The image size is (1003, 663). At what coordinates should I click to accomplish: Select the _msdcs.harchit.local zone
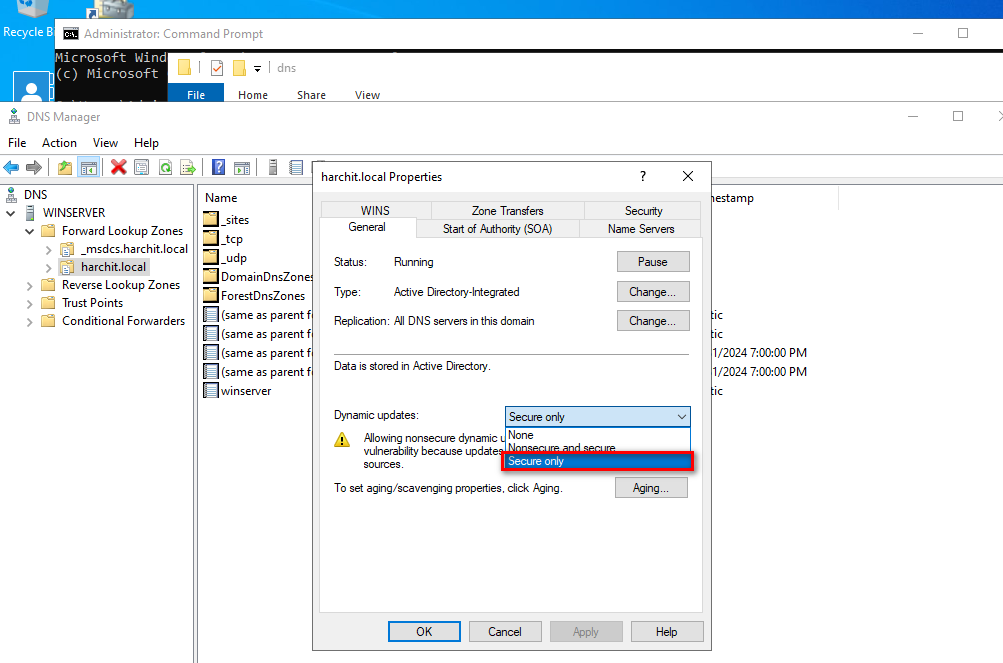(x=134, y=249)
